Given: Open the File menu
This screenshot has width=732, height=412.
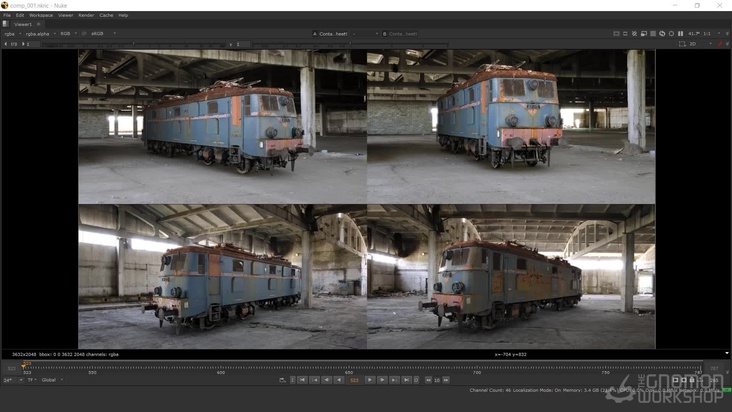Looking at the screenshot, I should pos(7,15).
